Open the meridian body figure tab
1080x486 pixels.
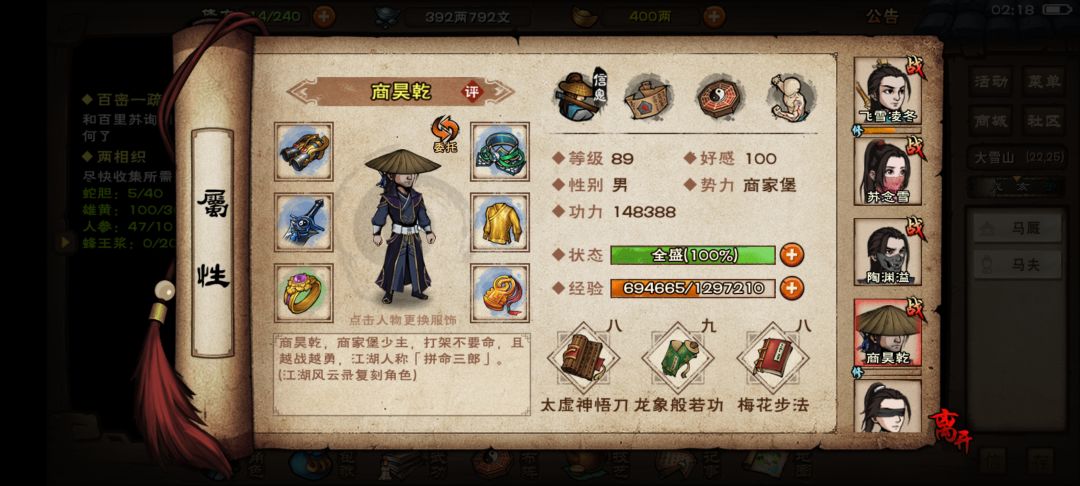pos(790,97)
